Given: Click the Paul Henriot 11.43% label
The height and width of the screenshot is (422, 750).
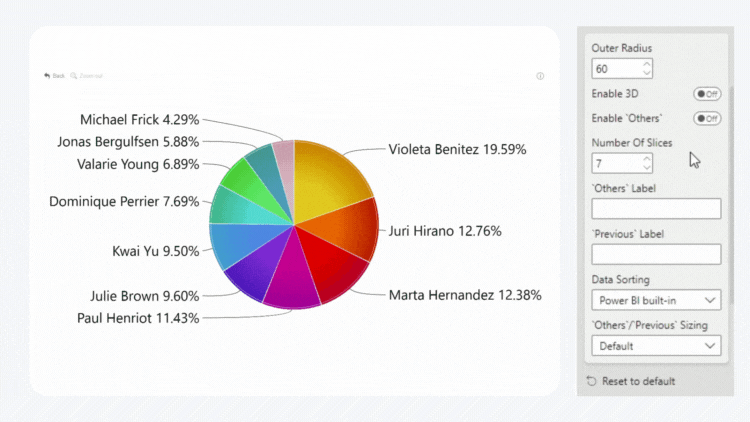Looking at the screenshot, I should [x=138, y=318].
